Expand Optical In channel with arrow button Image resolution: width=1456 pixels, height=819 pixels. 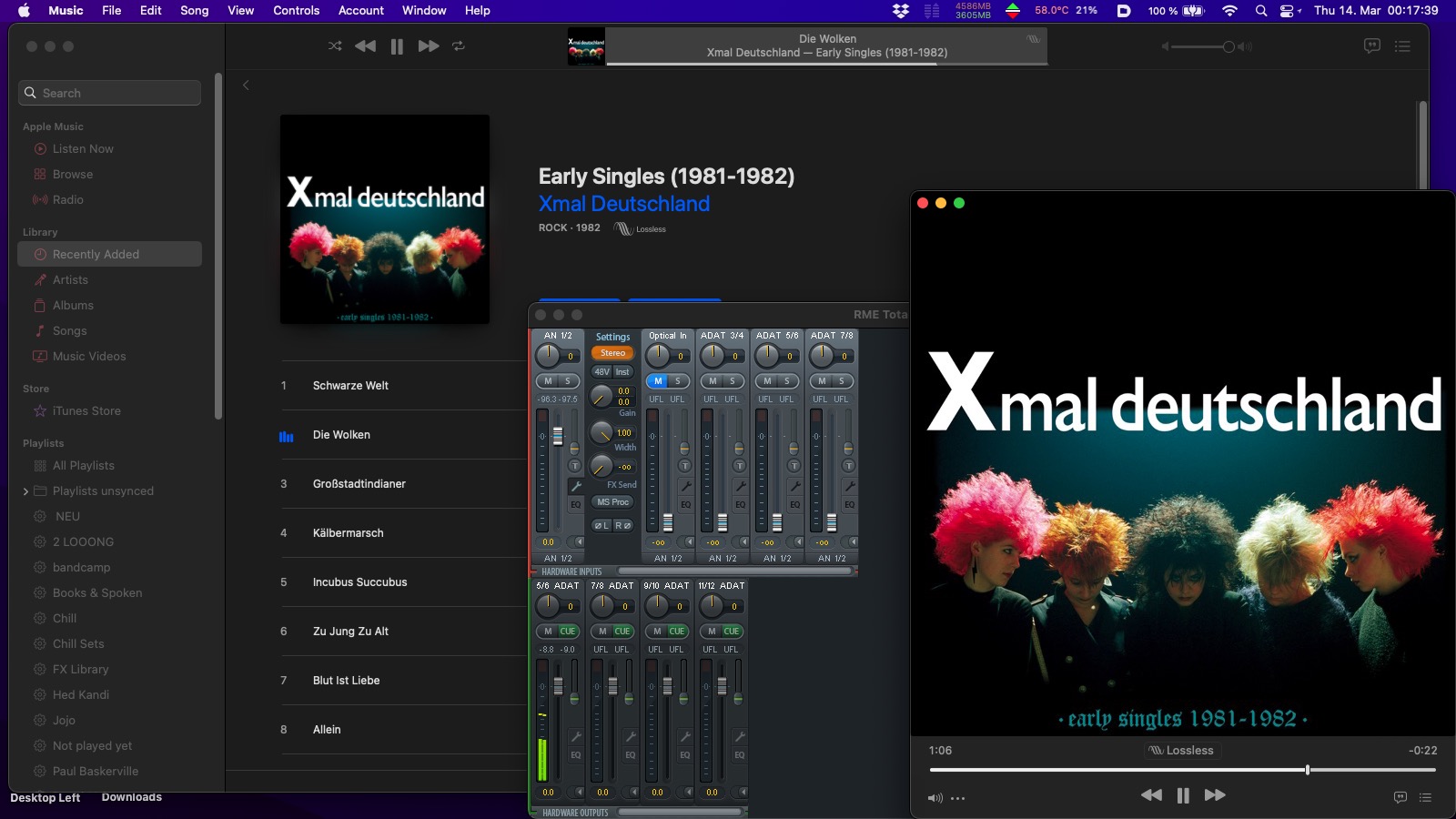pos(689,542)
